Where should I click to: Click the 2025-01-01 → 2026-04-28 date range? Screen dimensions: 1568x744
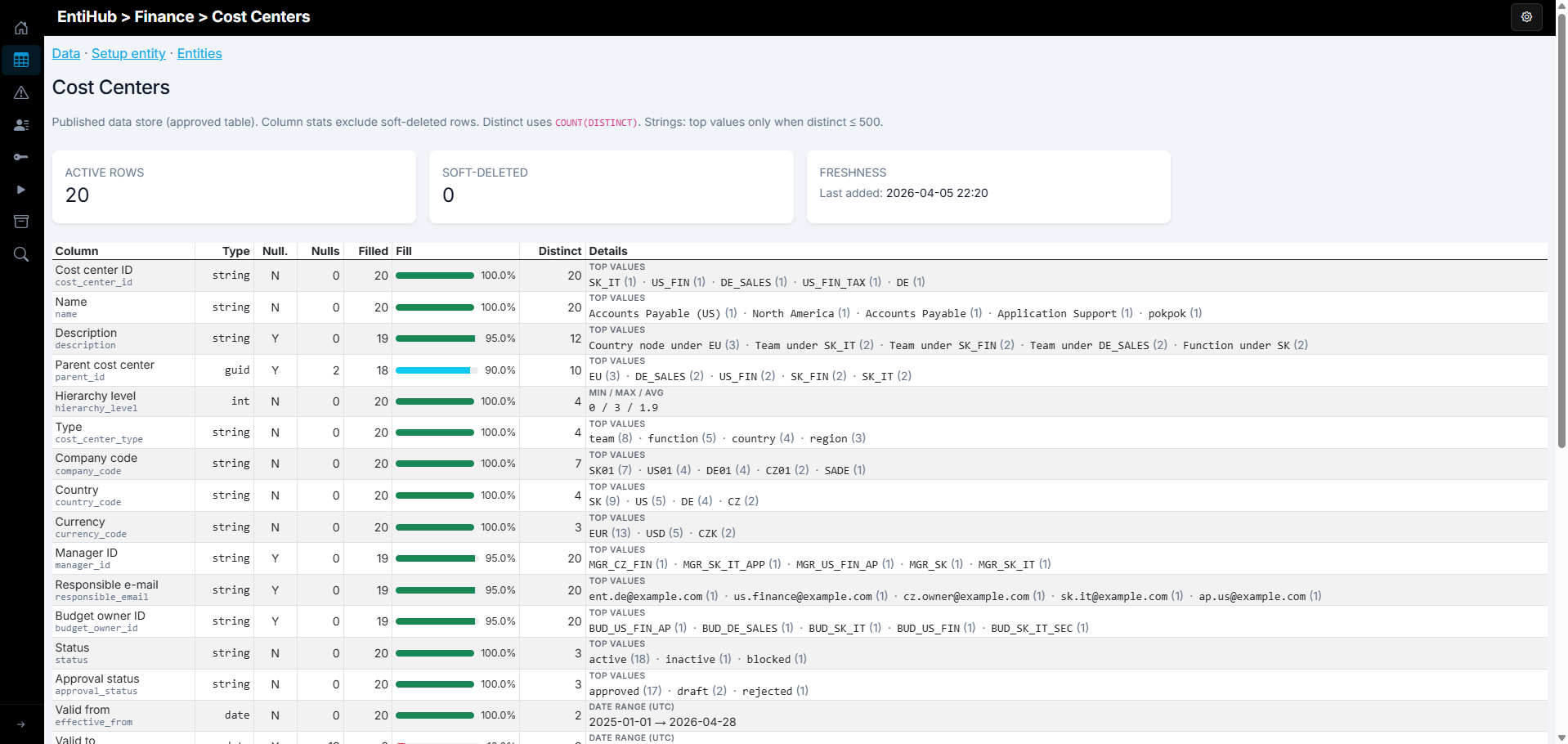[x=662, y=722]
